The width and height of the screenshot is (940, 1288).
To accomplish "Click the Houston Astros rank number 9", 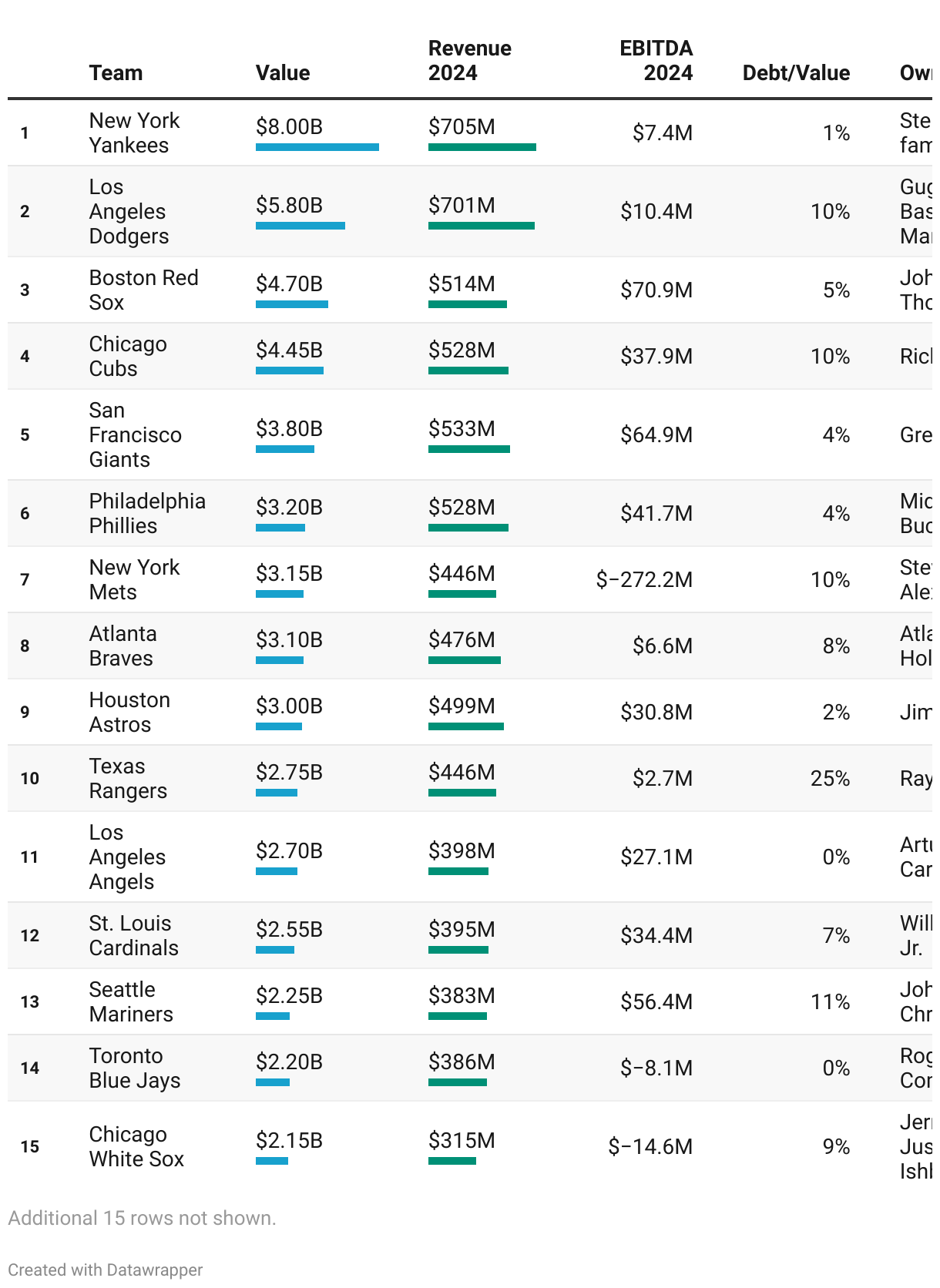I will point(25,712).
